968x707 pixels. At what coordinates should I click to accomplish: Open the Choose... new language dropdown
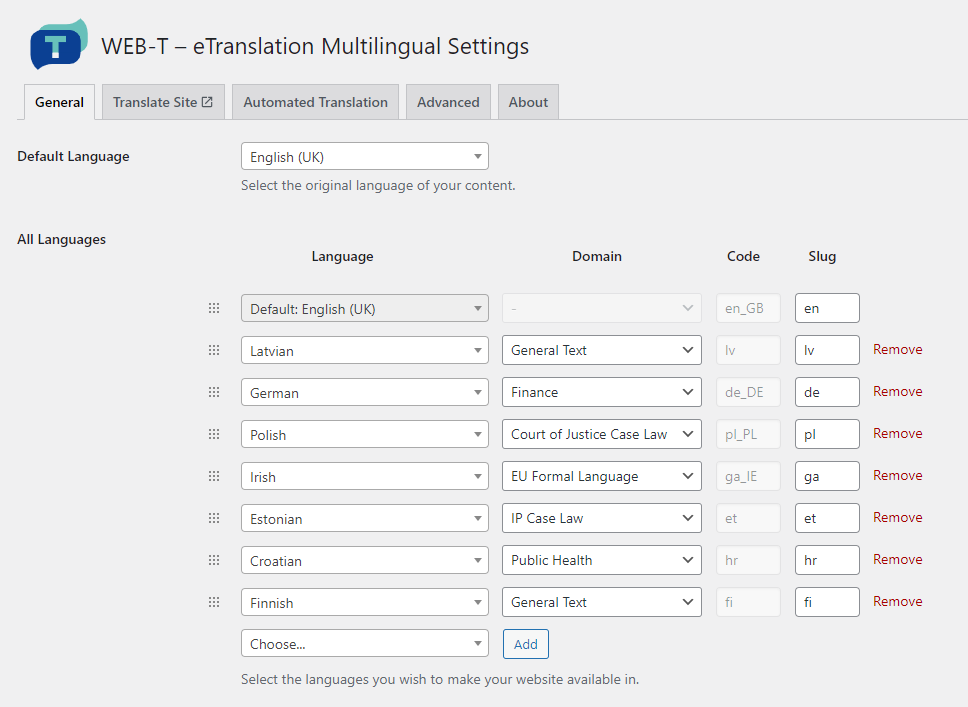click(x=365, y=643)
